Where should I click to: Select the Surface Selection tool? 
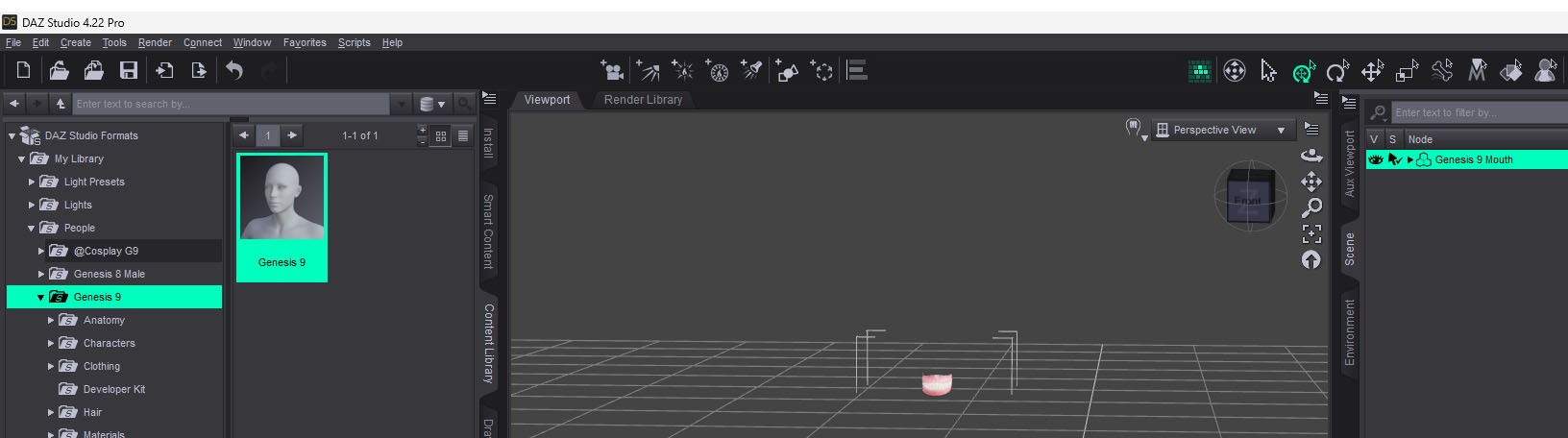pyautogui.click(x=1511, y=70)
